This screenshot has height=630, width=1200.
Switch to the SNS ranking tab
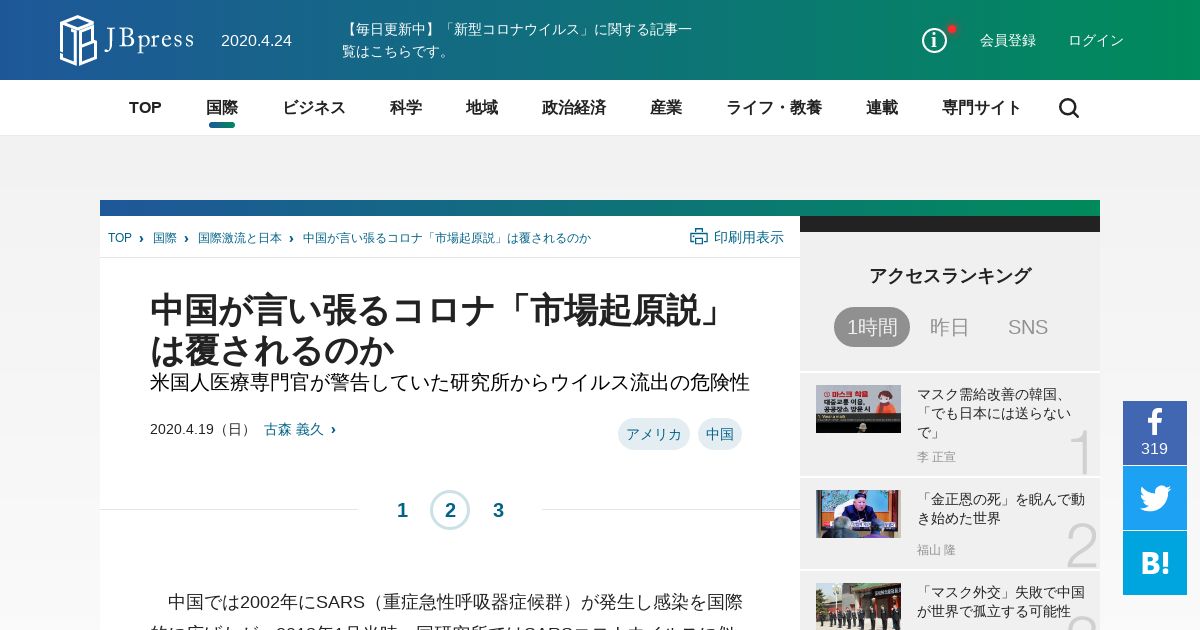[1028, 327]
